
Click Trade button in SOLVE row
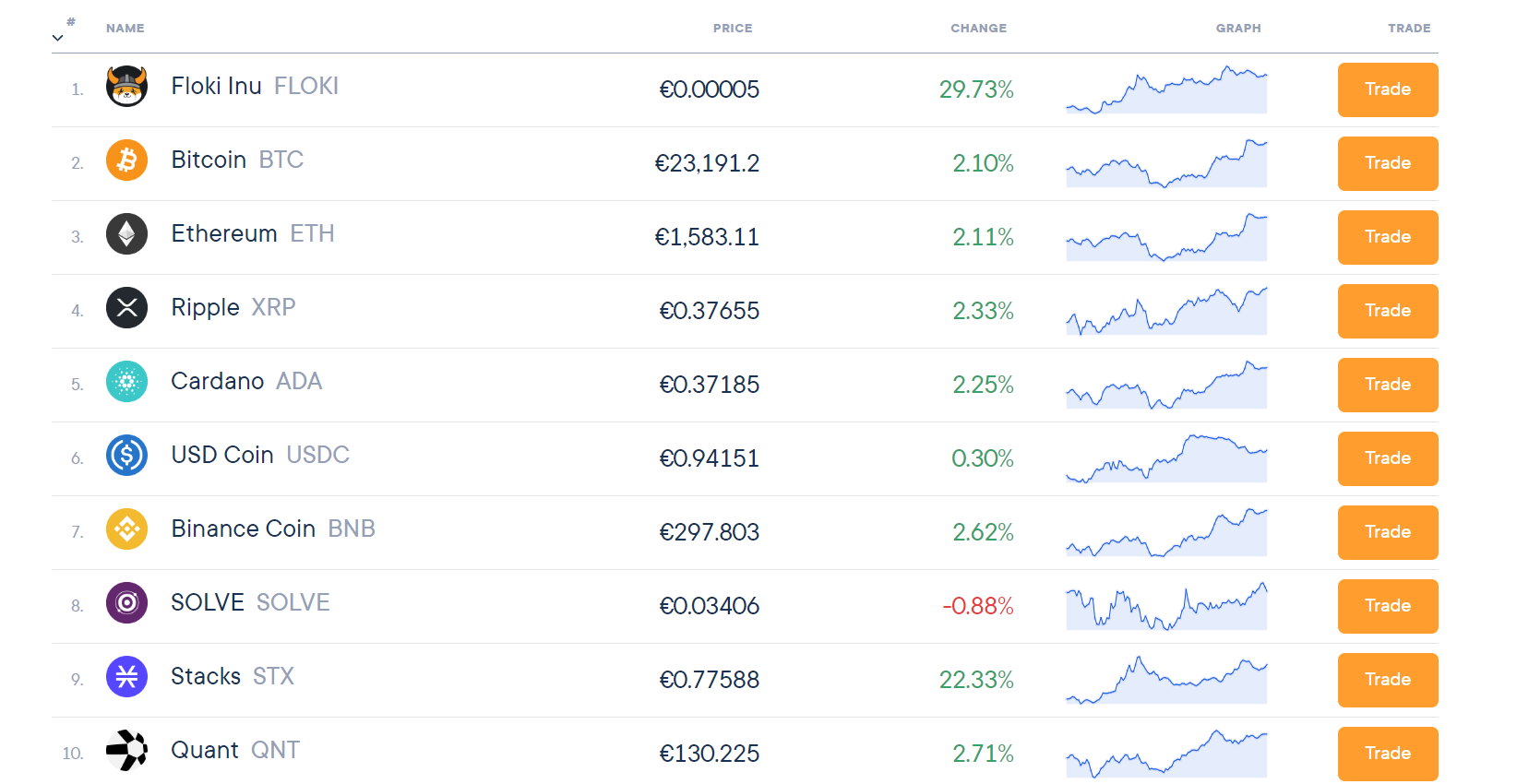pos(1388,606)
